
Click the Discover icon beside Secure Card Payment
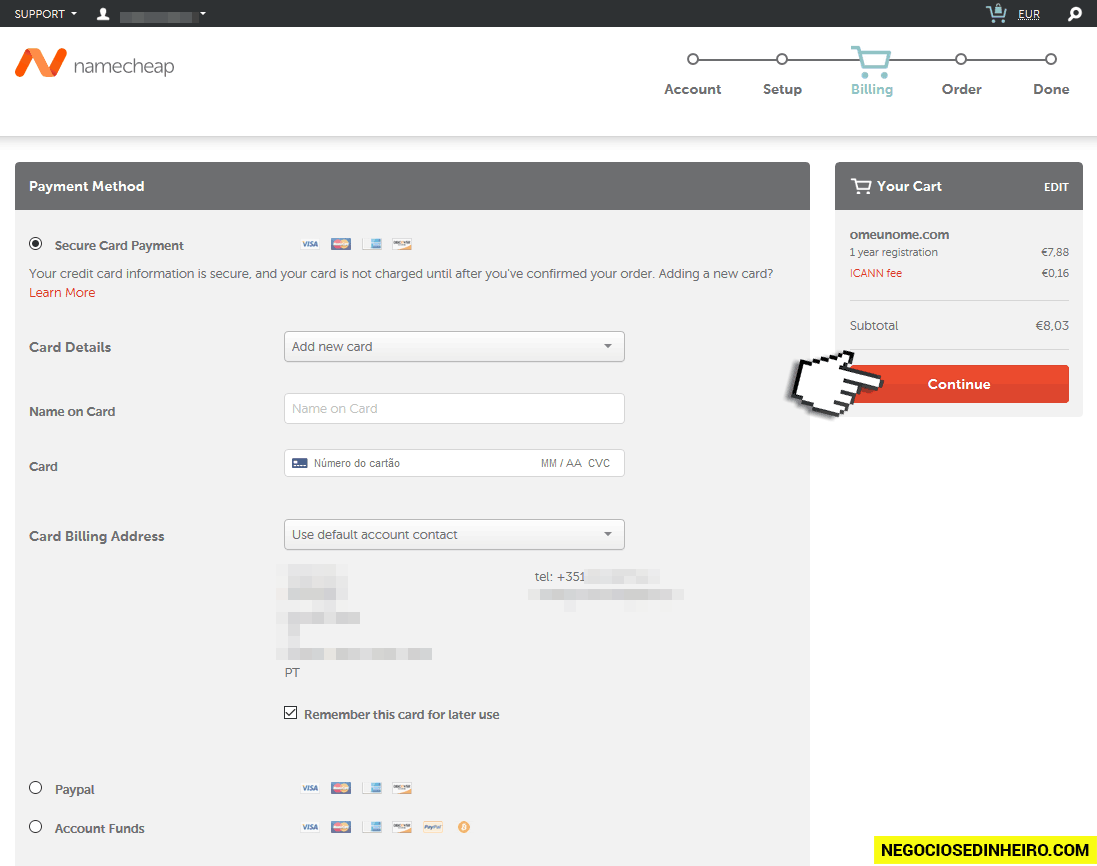(x=402, y=244)
